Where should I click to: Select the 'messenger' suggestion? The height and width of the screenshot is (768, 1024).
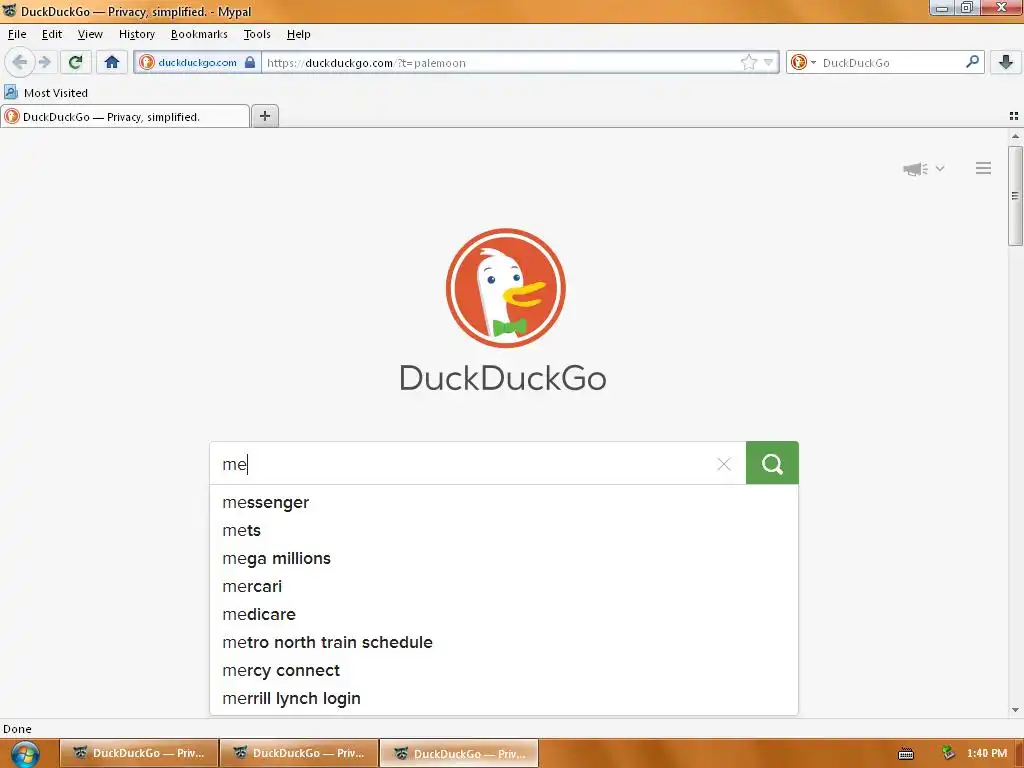(x=504, y=502)
